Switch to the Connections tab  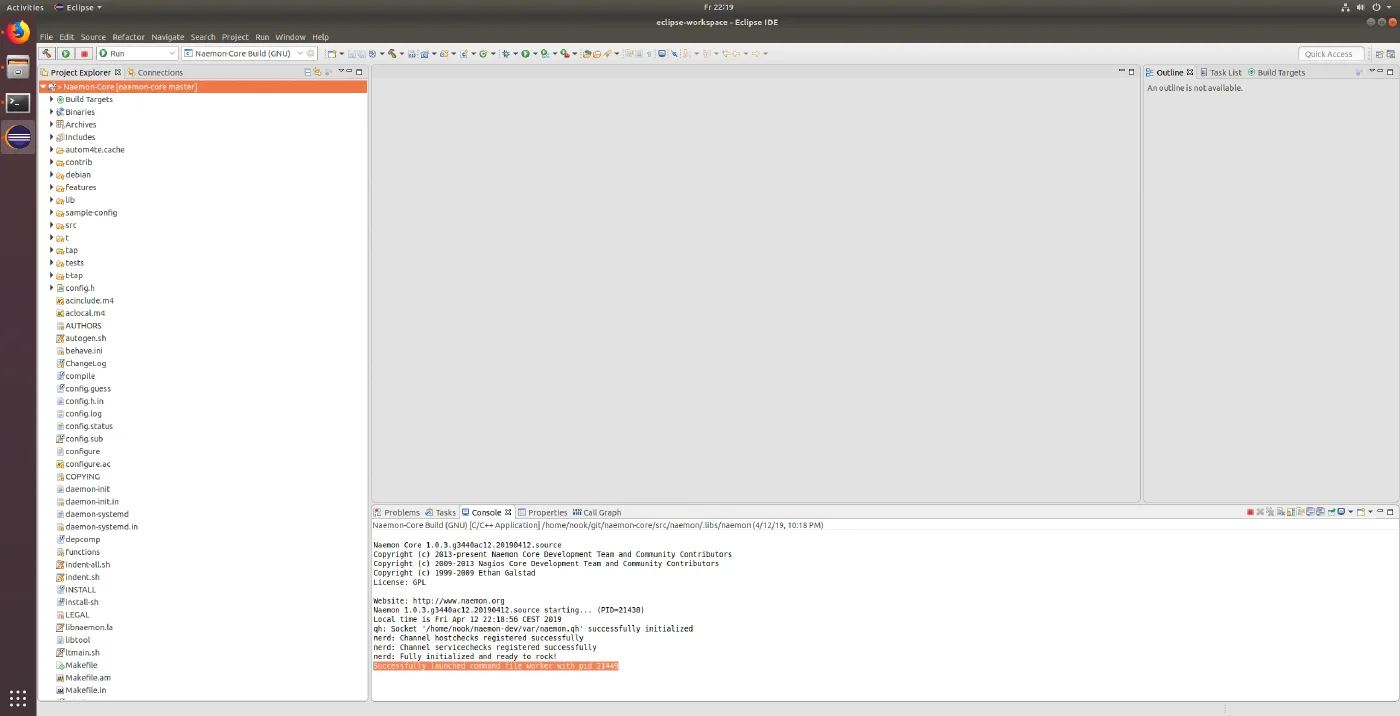[155, 72]
